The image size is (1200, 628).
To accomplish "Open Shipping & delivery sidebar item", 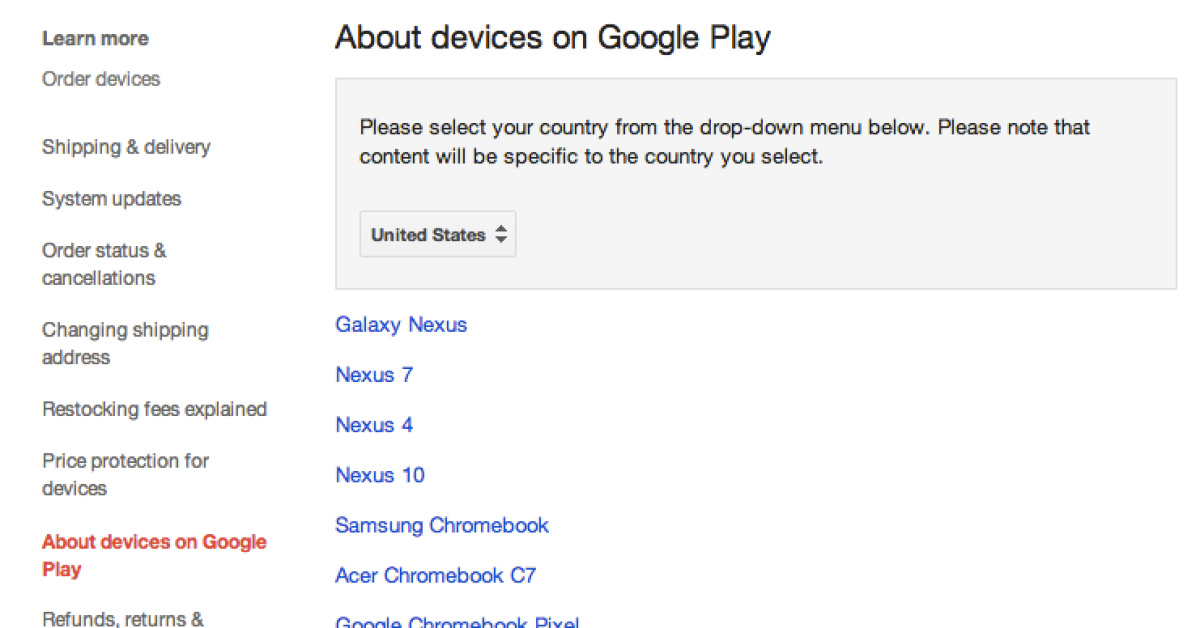I will click(x=126, y=147).
